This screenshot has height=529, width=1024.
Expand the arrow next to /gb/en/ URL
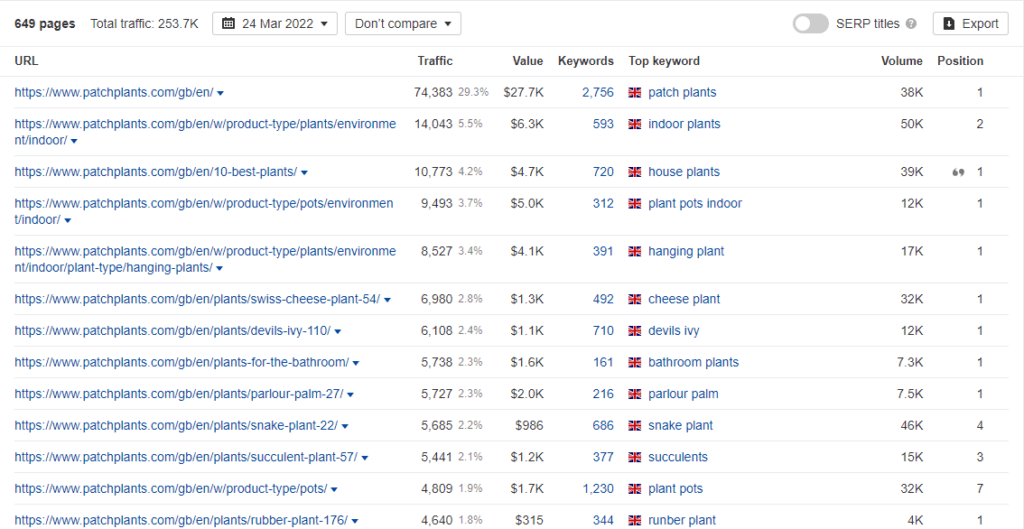pos(221,93)
